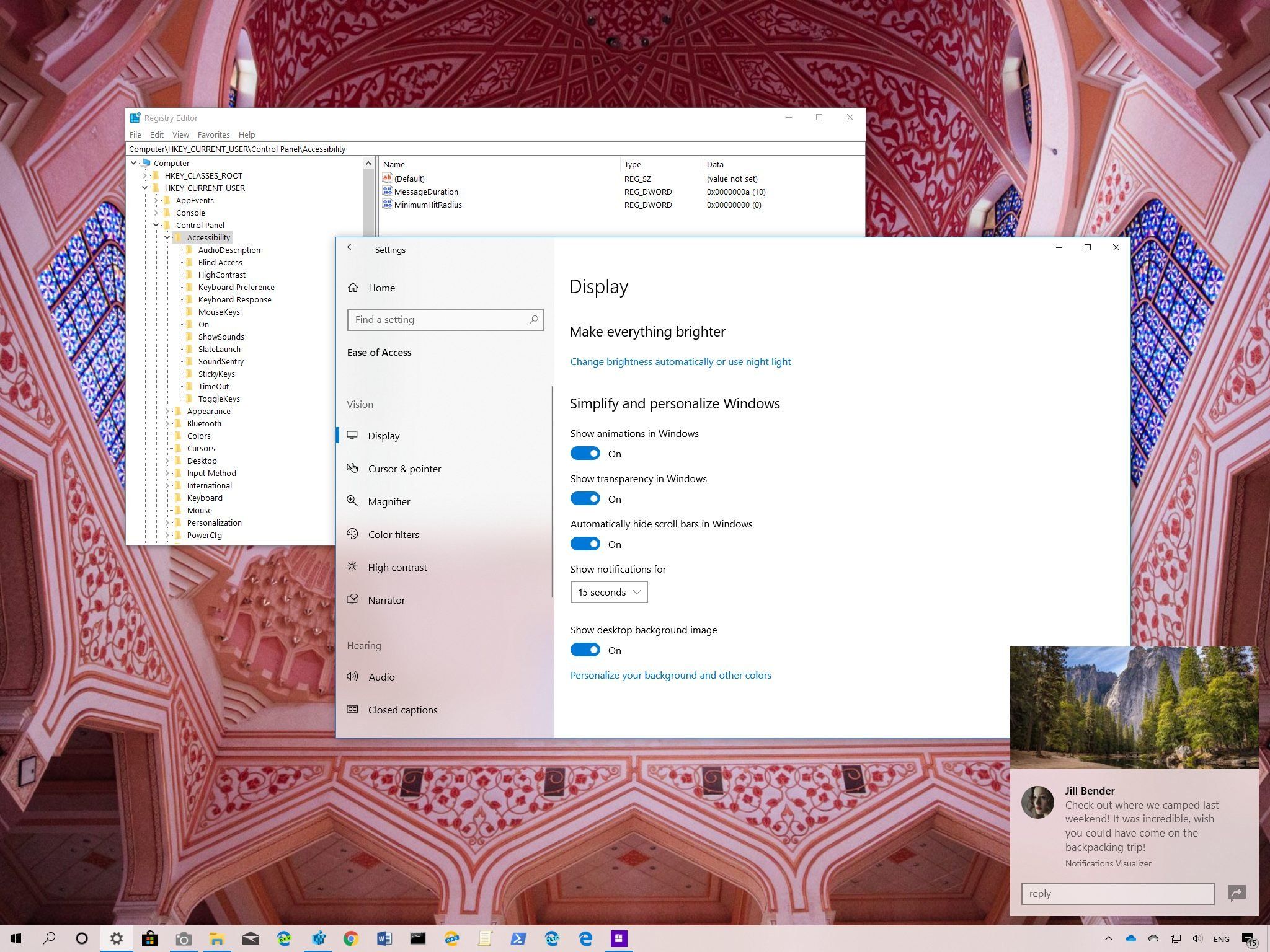
Task: Collapse the Accessibility registry key
Action: (167, 237)
